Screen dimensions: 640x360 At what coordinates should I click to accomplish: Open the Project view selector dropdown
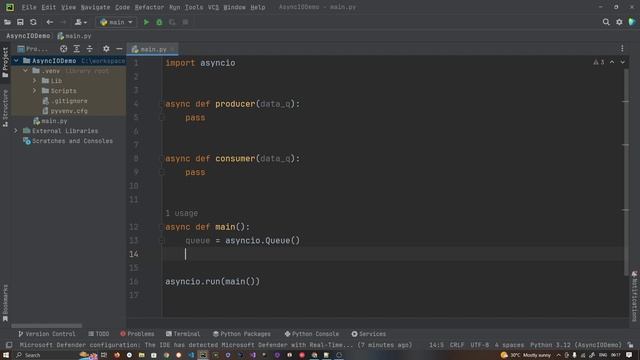pyautogui.click(x=33, y=49)
